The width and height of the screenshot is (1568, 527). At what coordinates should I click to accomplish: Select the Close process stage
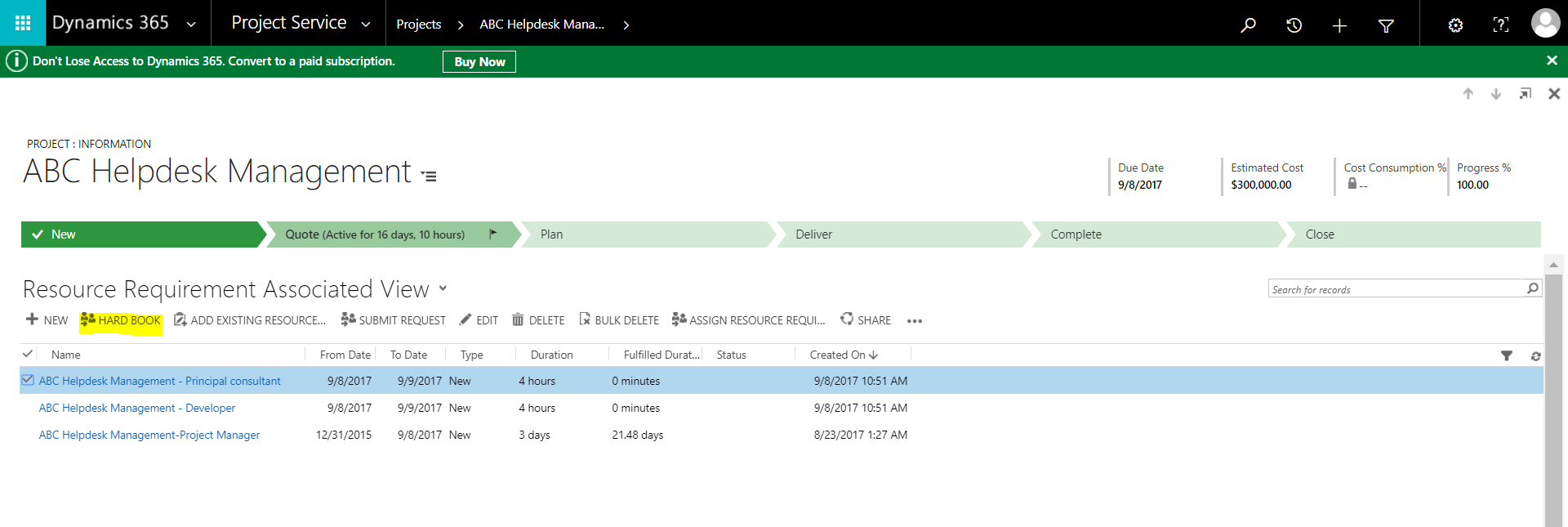tap(1413, 234)
